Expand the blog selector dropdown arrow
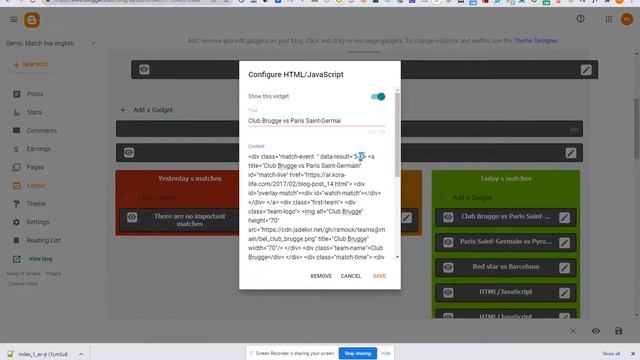The width and height of the screenshot is (640, 360). click(93, 43)
